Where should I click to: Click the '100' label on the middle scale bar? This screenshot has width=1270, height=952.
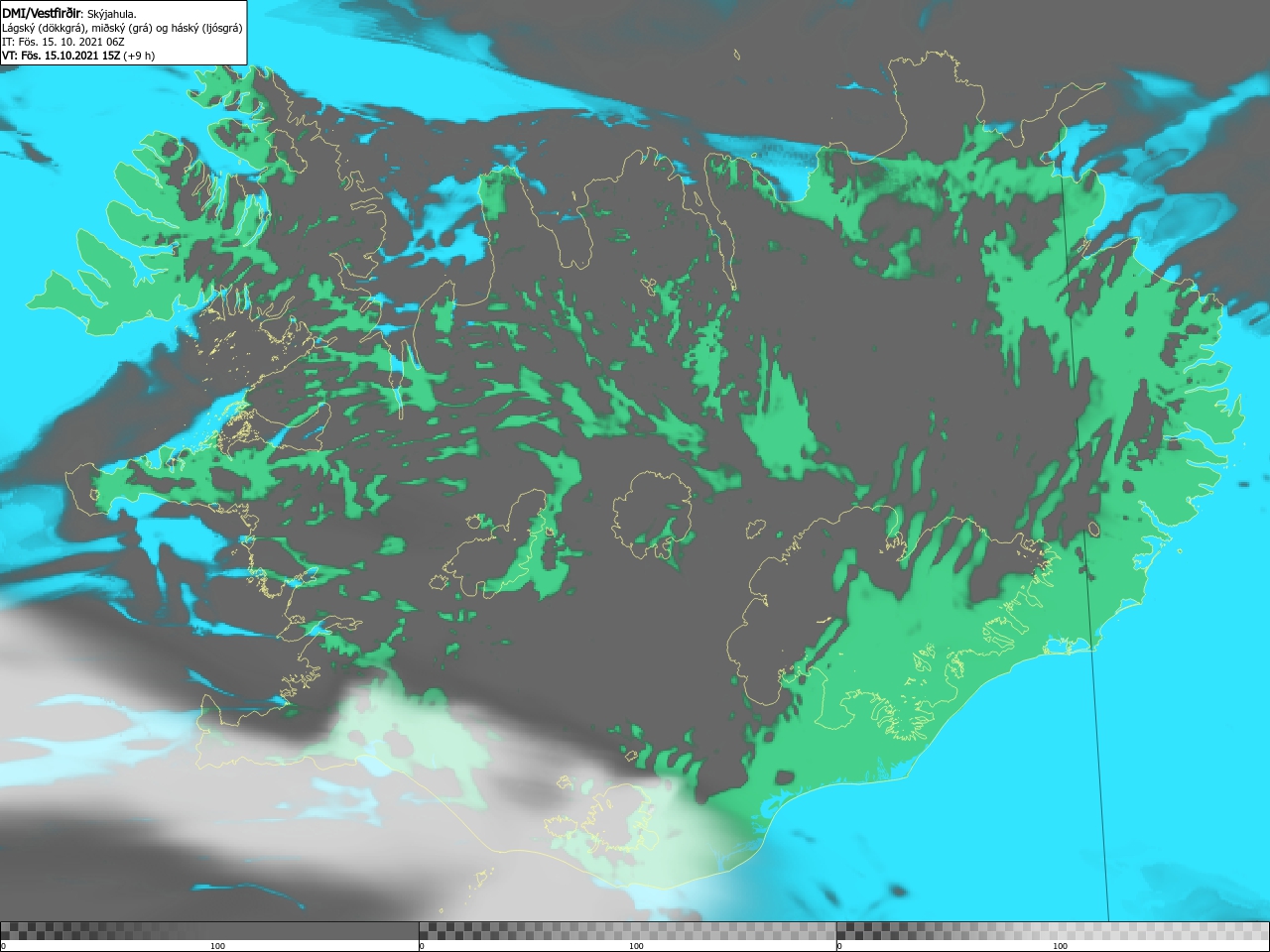(636, 946)
